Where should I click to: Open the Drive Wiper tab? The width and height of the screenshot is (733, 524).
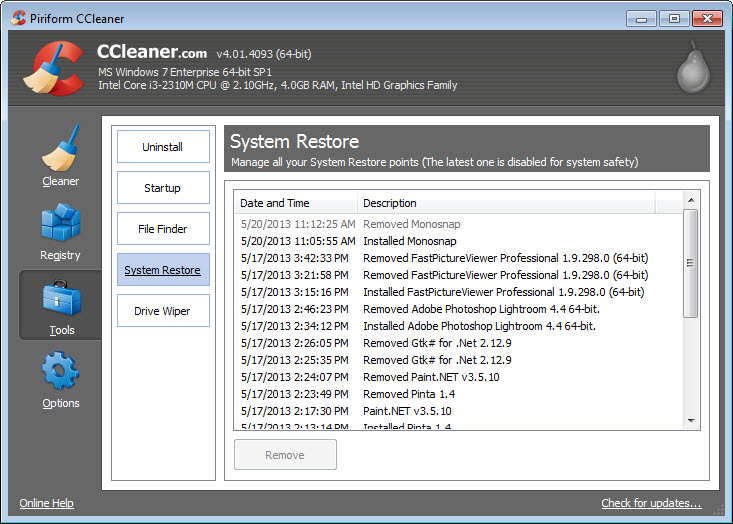[163, 311]
